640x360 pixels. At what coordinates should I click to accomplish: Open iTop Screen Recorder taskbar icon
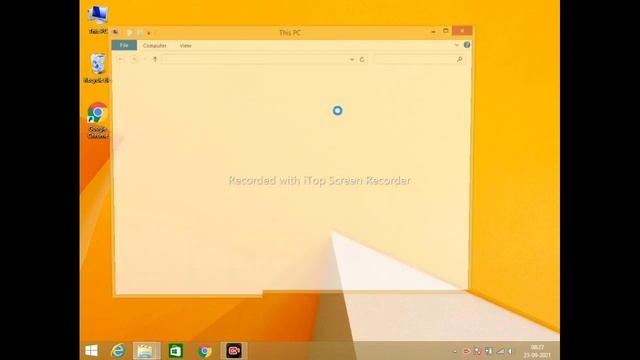click(x=234, y=351)
